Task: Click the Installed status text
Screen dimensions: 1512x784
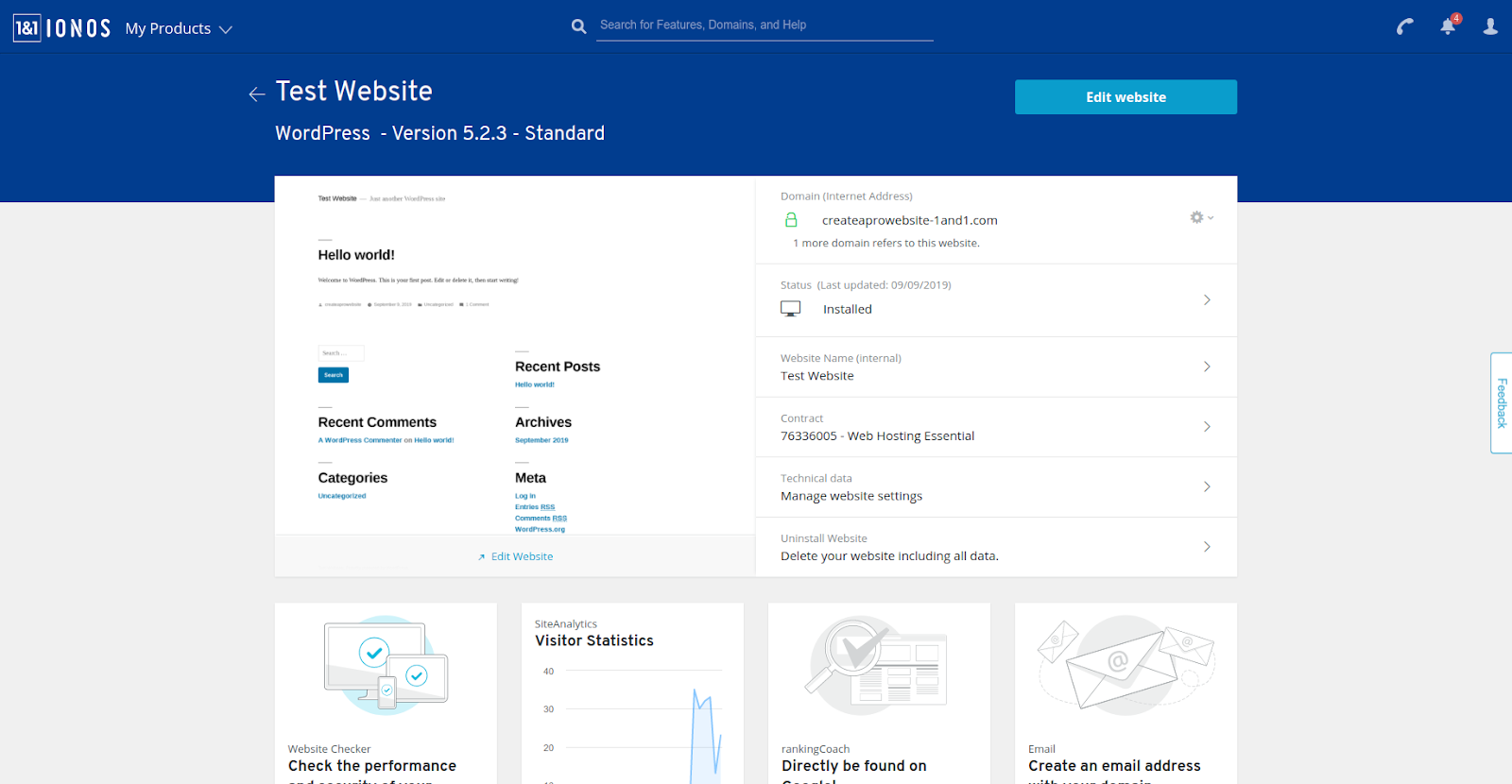Action: tap(848, 309)
